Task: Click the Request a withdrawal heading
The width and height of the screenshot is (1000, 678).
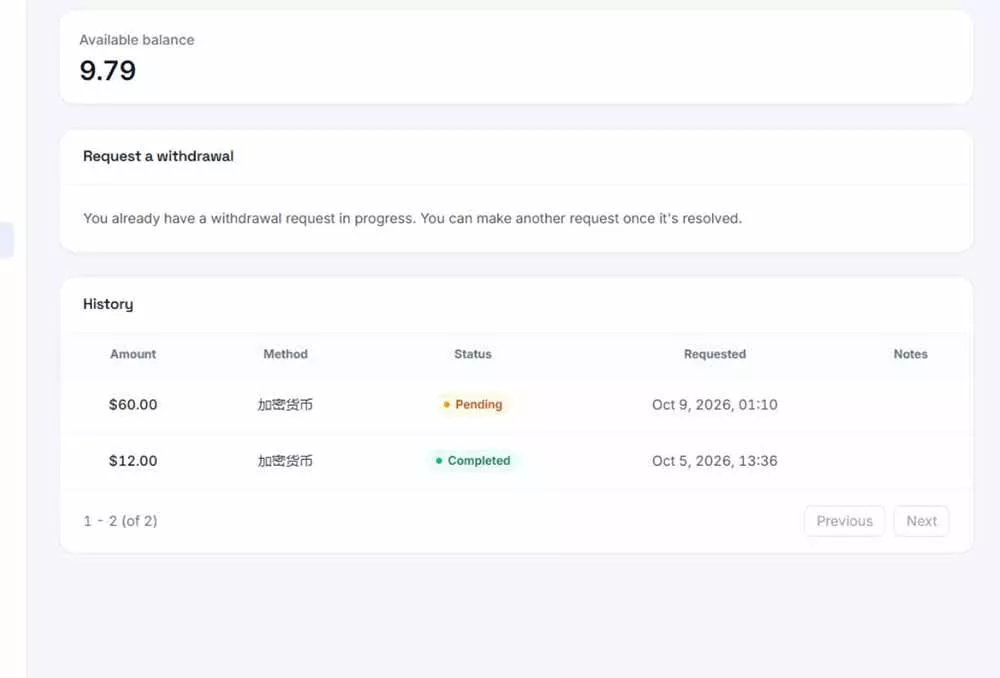Action: [x=158, y=156]
